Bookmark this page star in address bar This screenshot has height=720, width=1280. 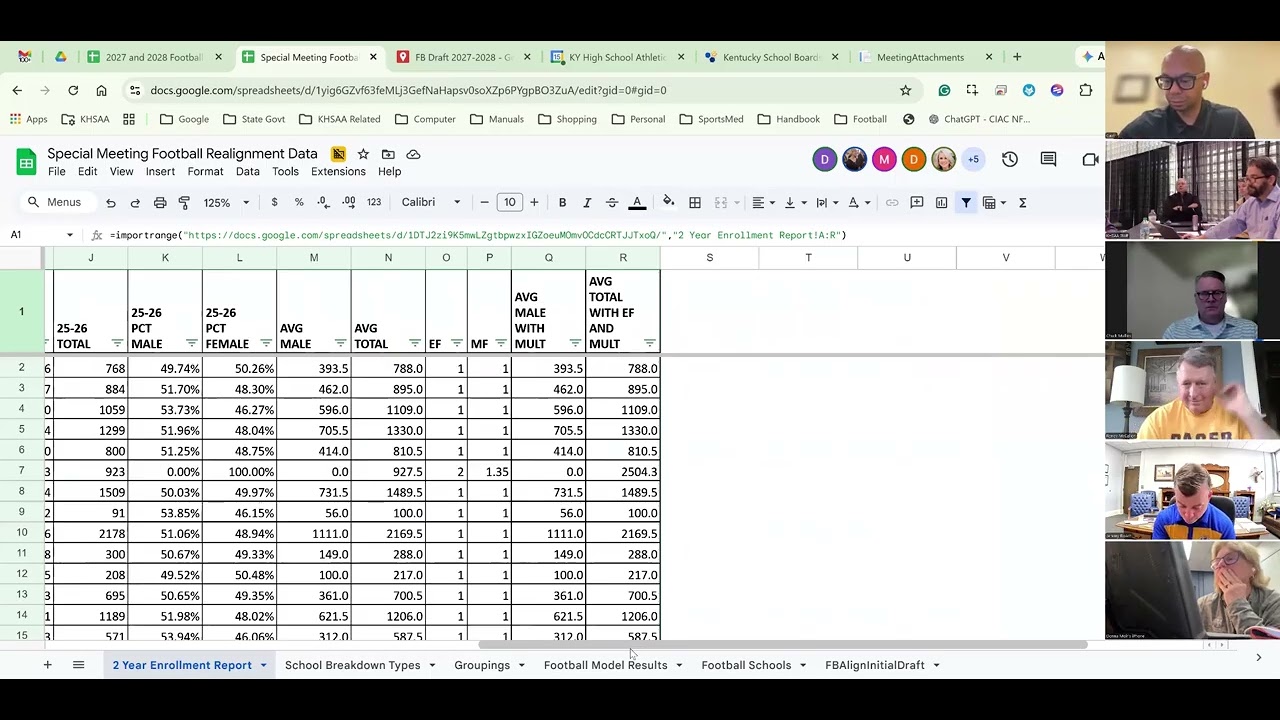coord(905,90)
